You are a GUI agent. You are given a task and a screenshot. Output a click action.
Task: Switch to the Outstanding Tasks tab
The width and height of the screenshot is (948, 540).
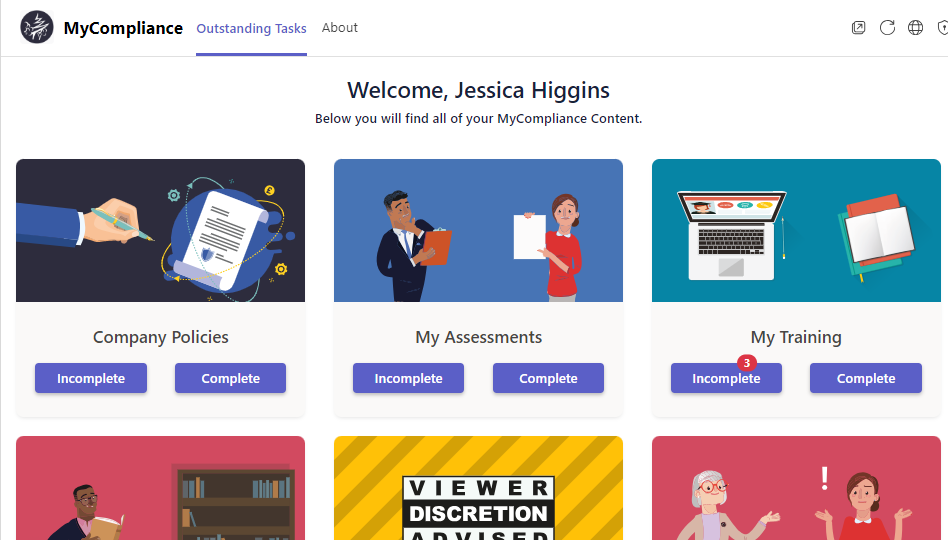pyautogui.click(x=252, y=28)
